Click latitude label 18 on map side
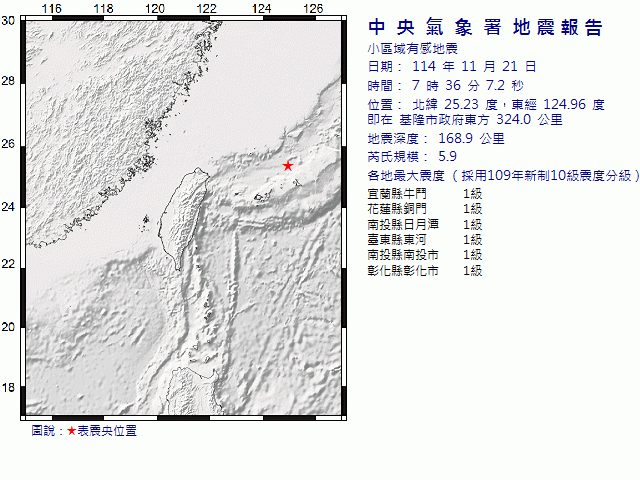640x480 pixels. [x=8, y=387]
